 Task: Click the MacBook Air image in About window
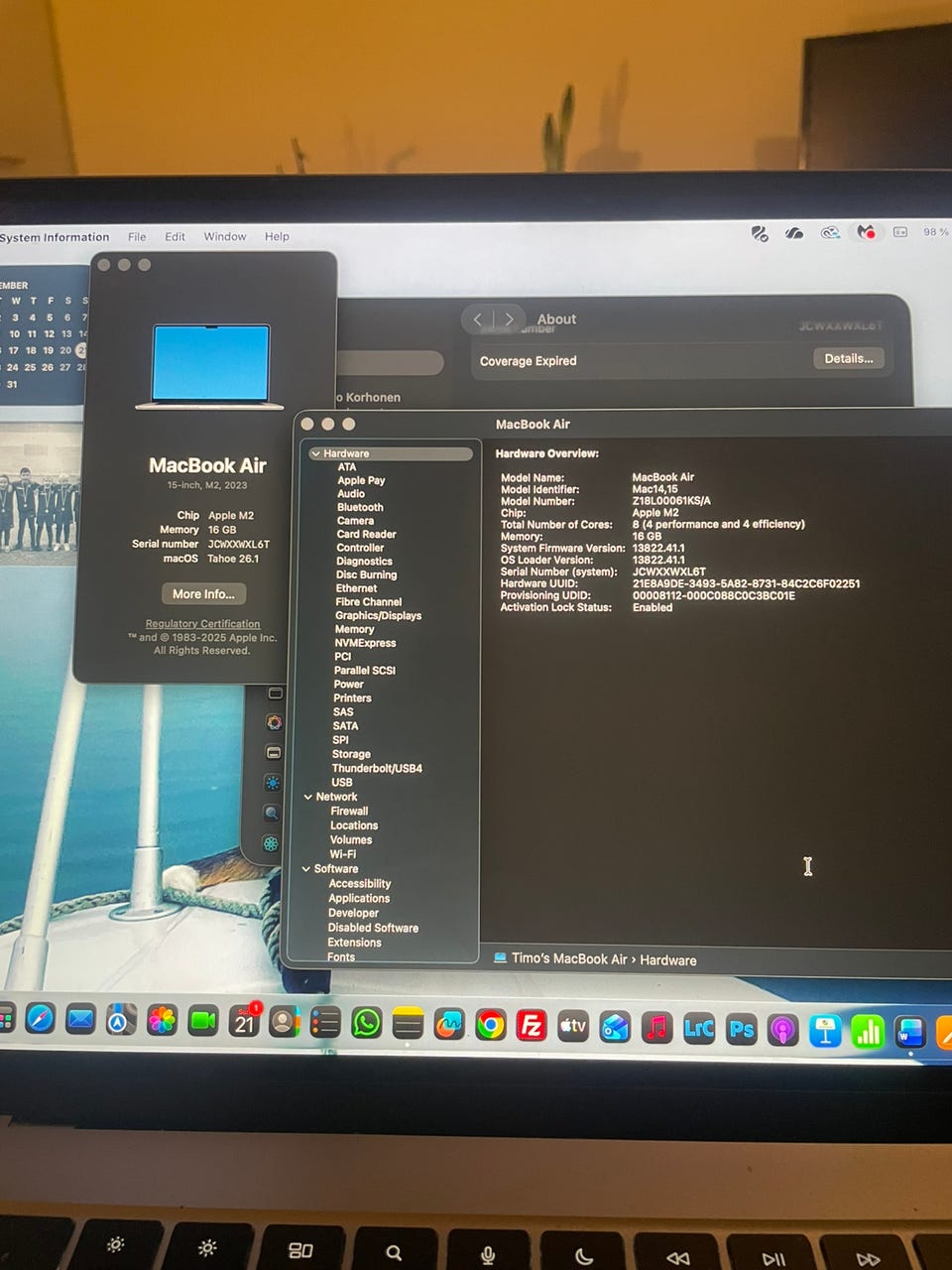pyautogui.click(x=210, y=366)
